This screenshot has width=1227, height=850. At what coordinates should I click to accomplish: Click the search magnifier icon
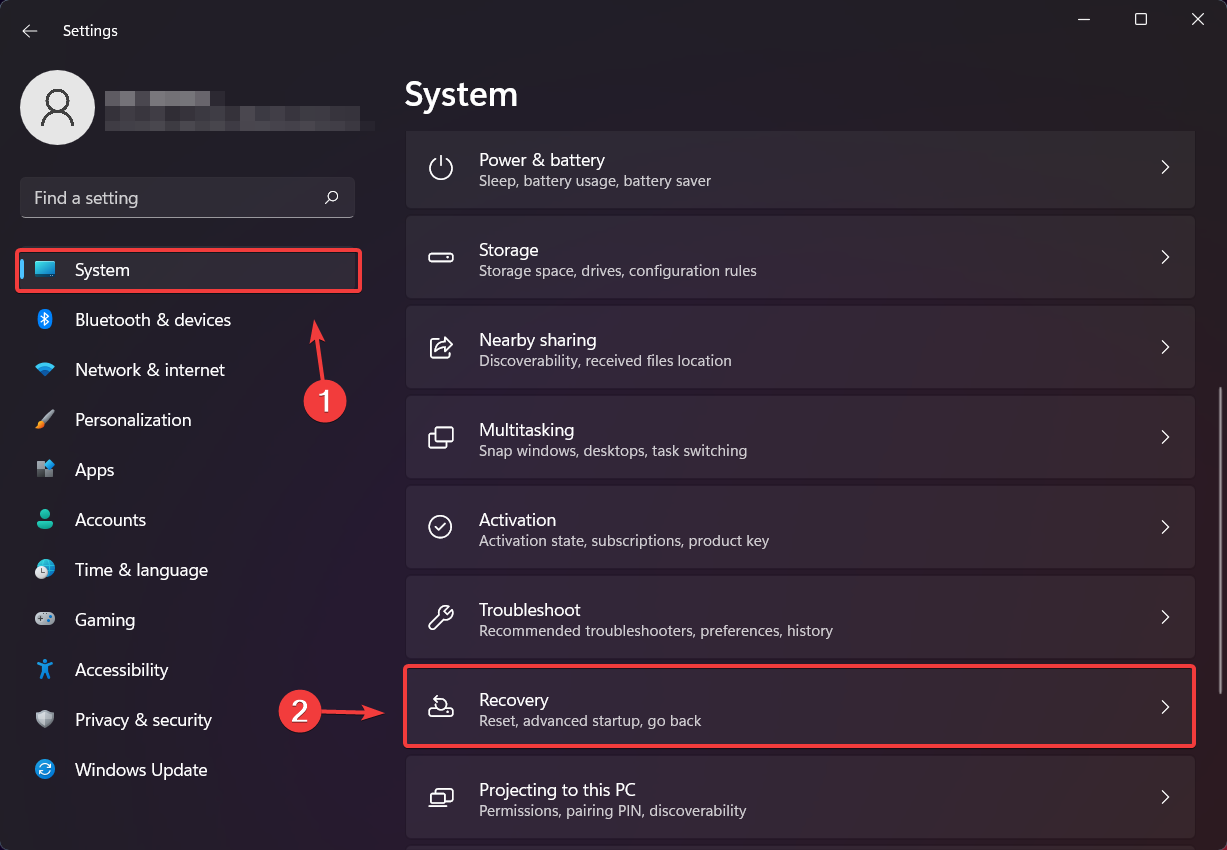[332, 198]
